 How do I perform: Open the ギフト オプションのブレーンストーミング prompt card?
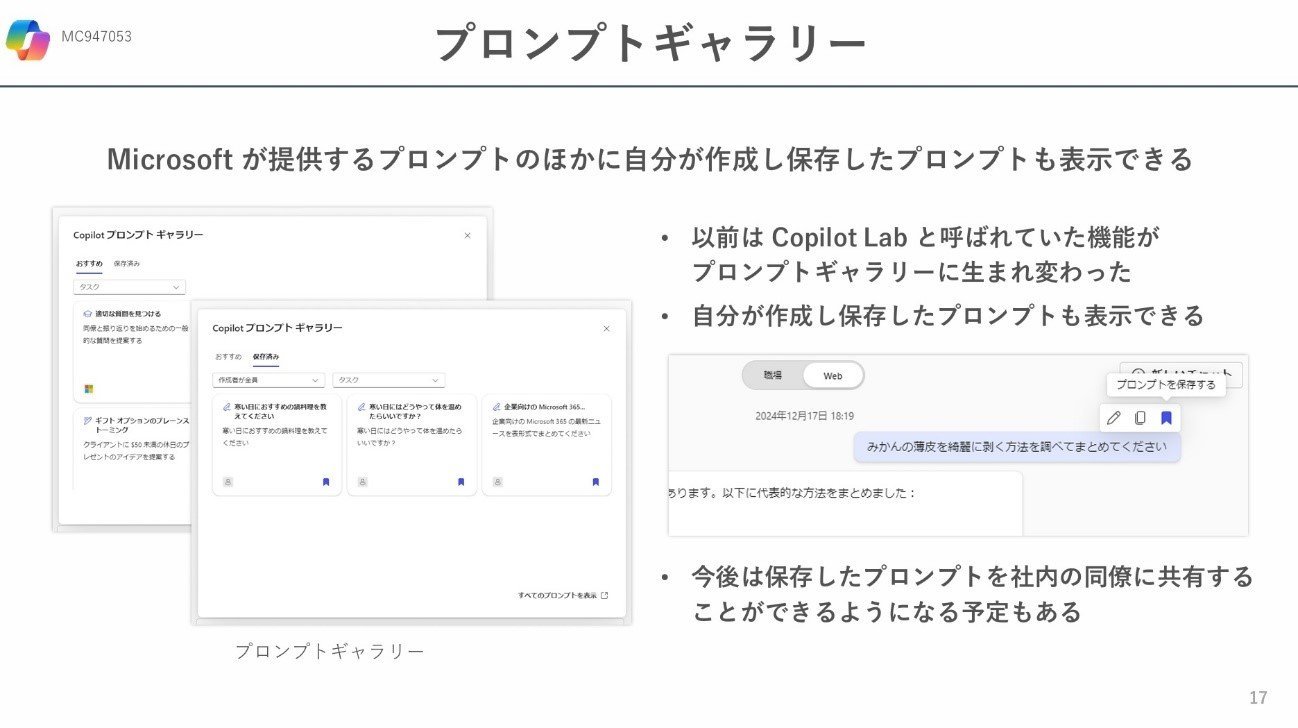[131, 448]
